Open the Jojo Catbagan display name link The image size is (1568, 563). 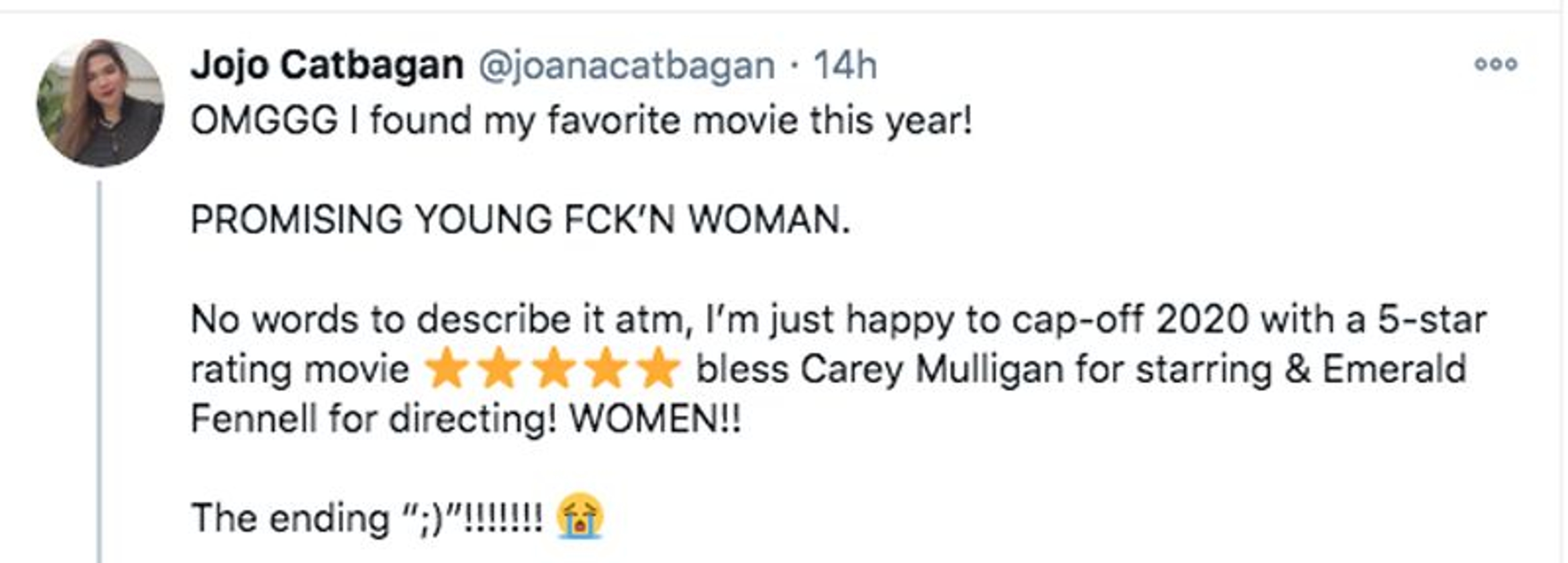point(327,65)
